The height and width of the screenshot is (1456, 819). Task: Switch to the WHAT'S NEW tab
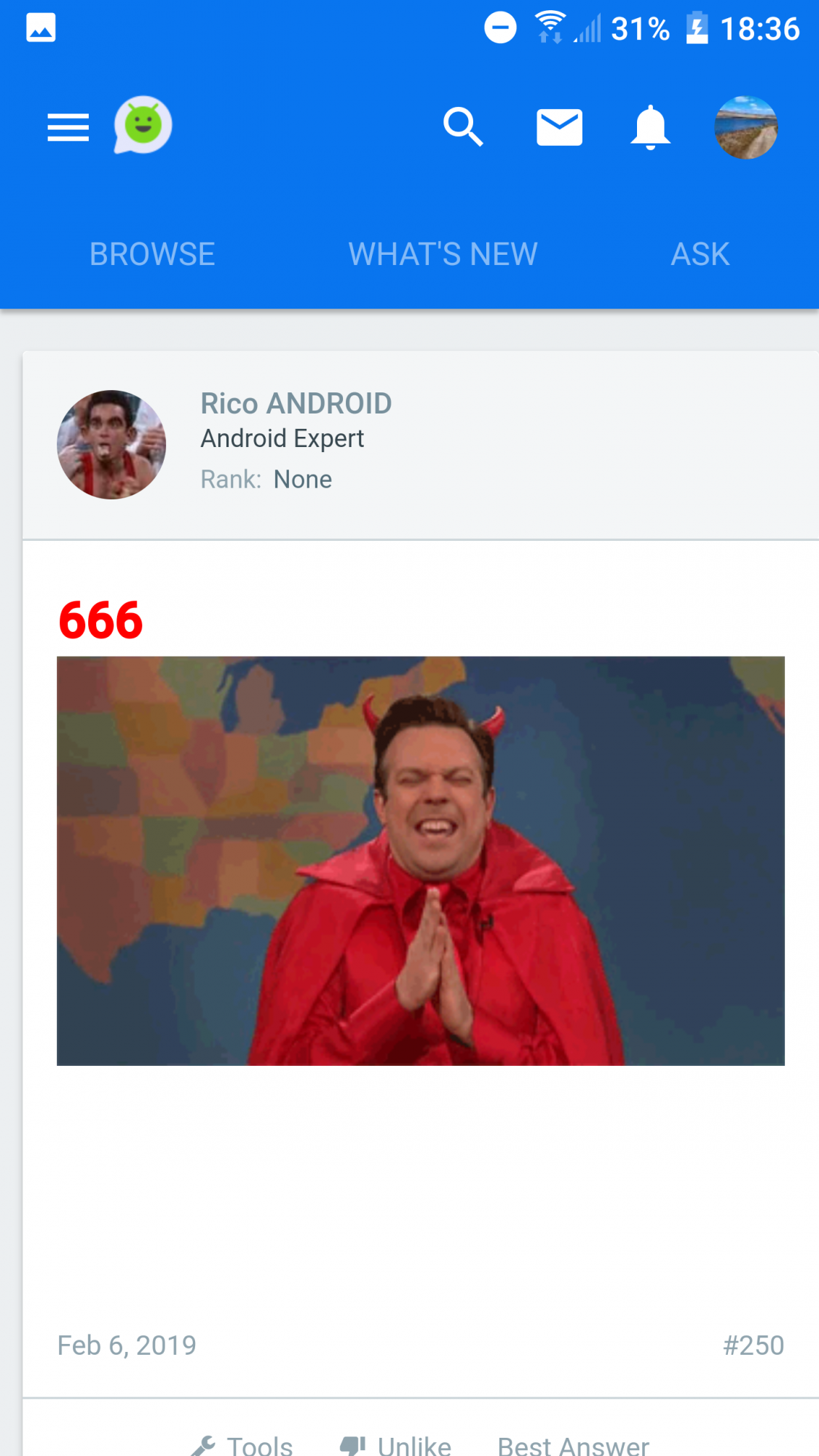click(x=443, y=254)
